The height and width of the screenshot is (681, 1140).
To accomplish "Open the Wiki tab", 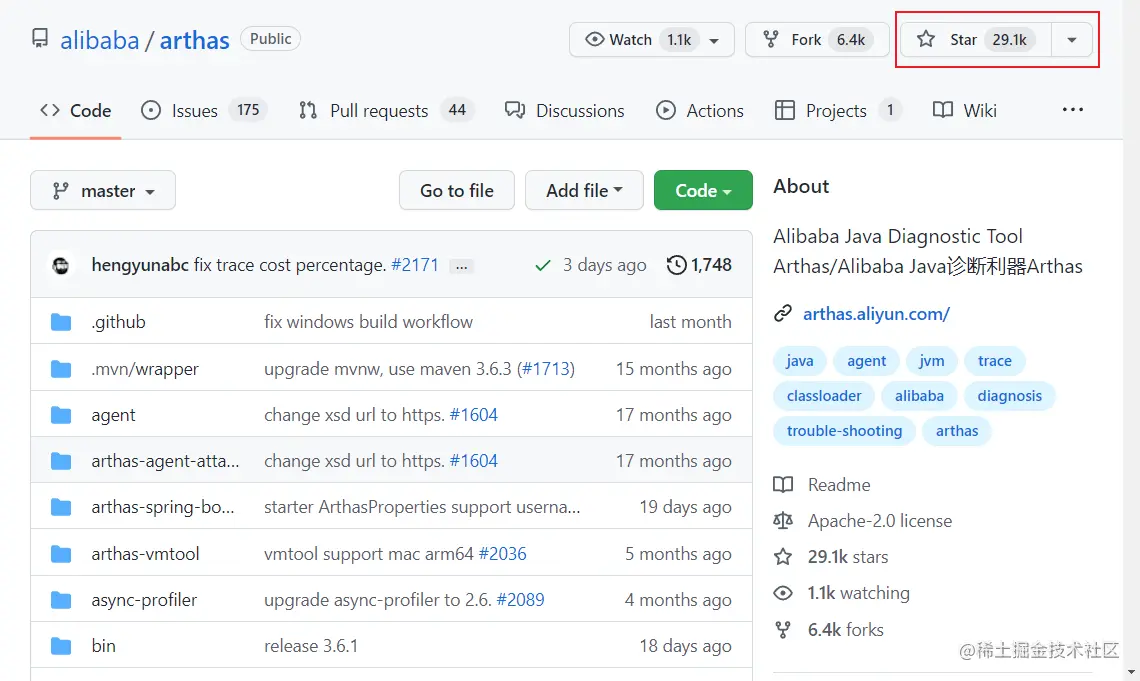I will (965, 110).
